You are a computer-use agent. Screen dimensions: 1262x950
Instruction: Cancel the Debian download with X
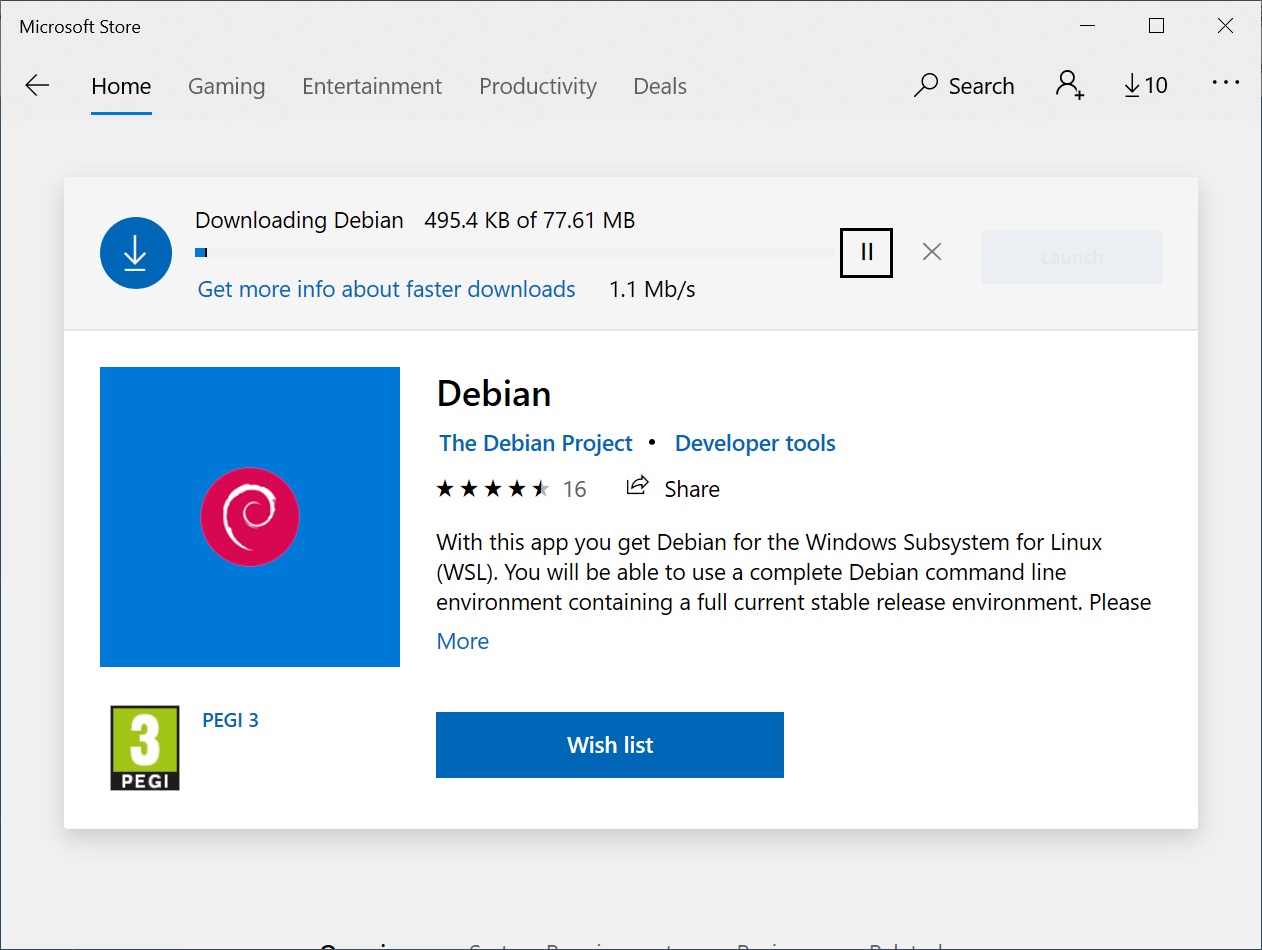[932, 252]
